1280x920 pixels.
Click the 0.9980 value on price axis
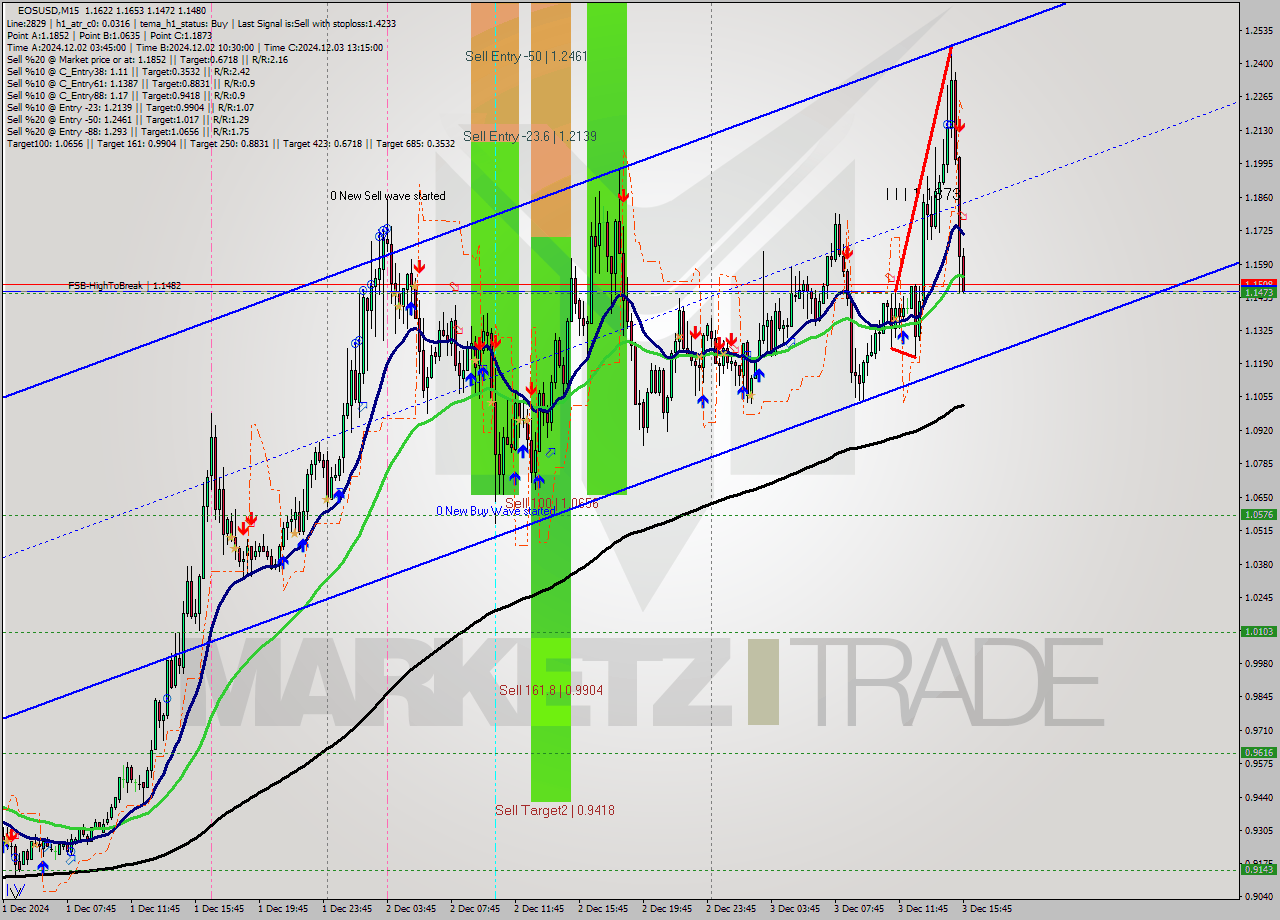tap(1258, 664)
